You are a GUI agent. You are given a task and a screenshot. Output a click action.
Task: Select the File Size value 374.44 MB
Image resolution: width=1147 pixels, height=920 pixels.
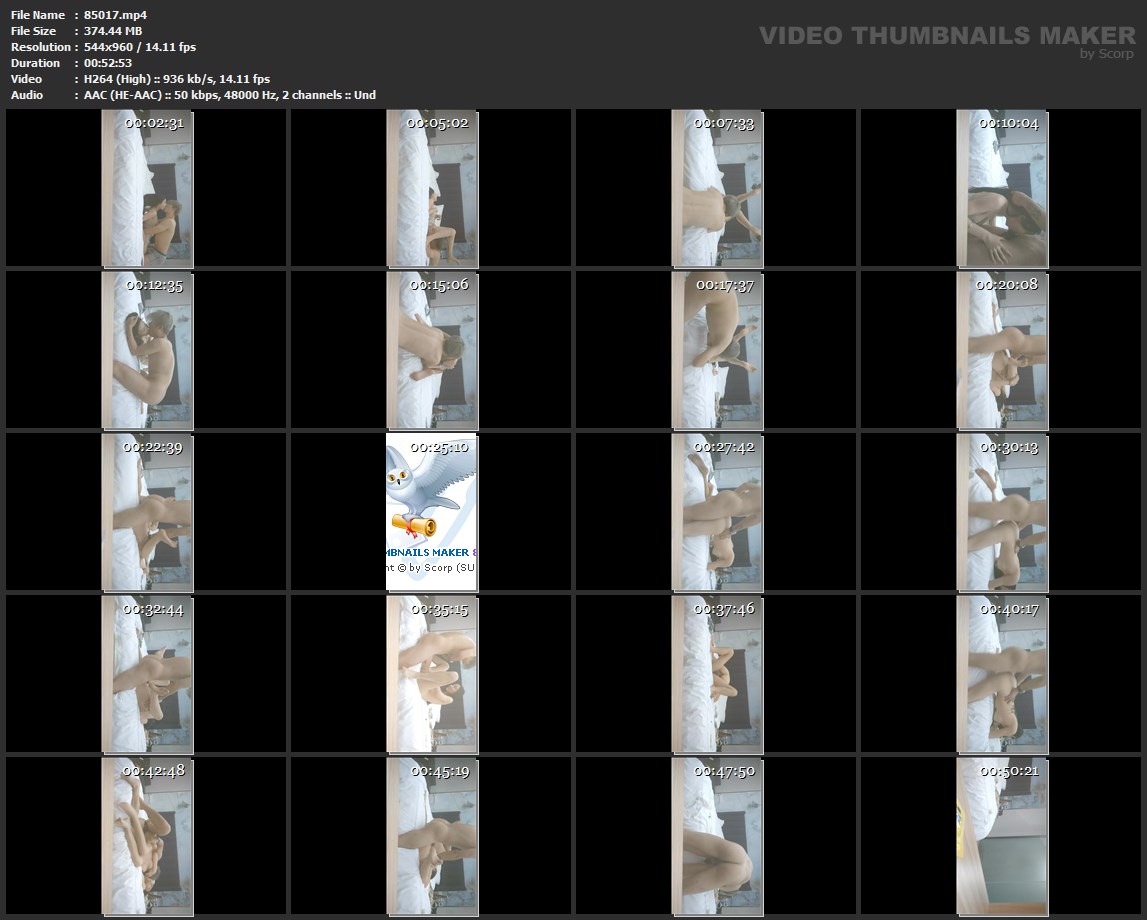pos(113,31)
